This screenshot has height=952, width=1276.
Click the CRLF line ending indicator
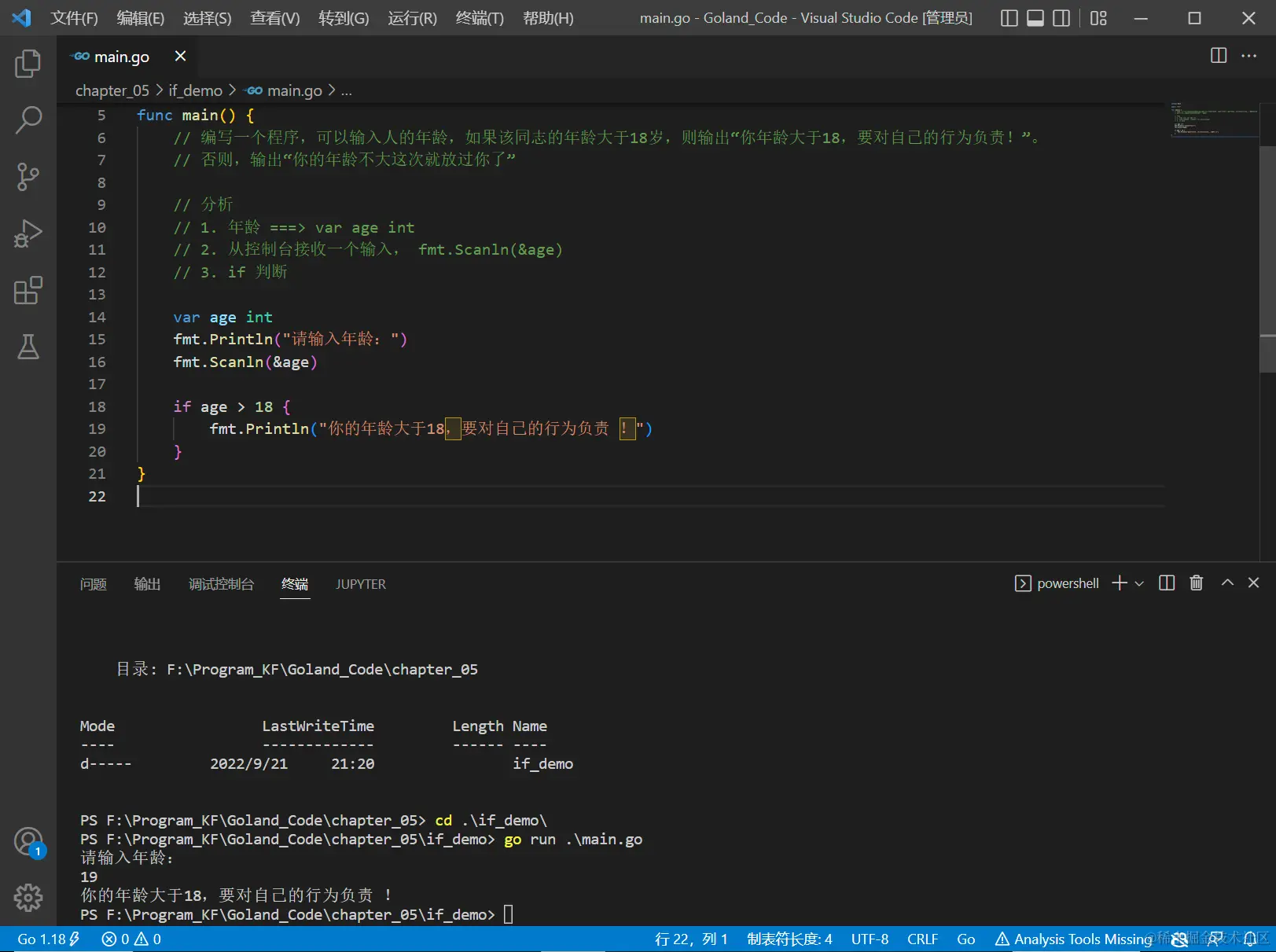(x=922, y=939)
